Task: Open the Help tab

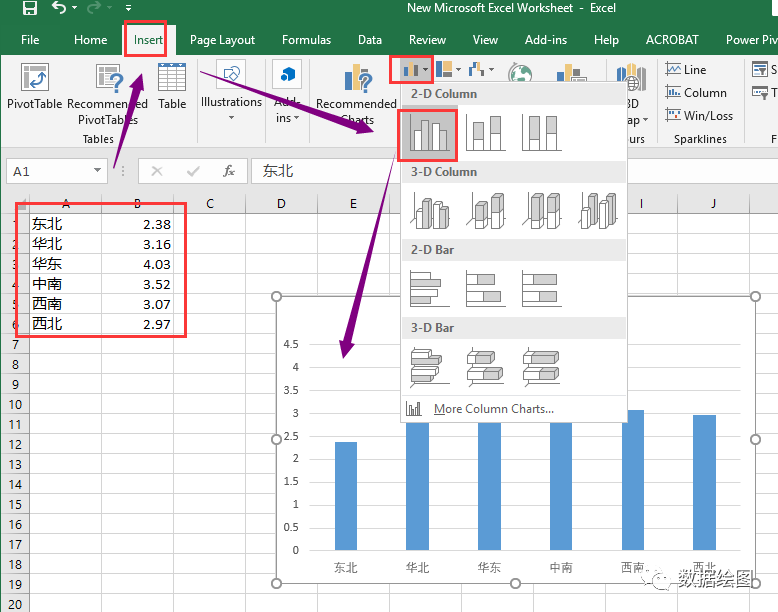Action: coord(606,40)
